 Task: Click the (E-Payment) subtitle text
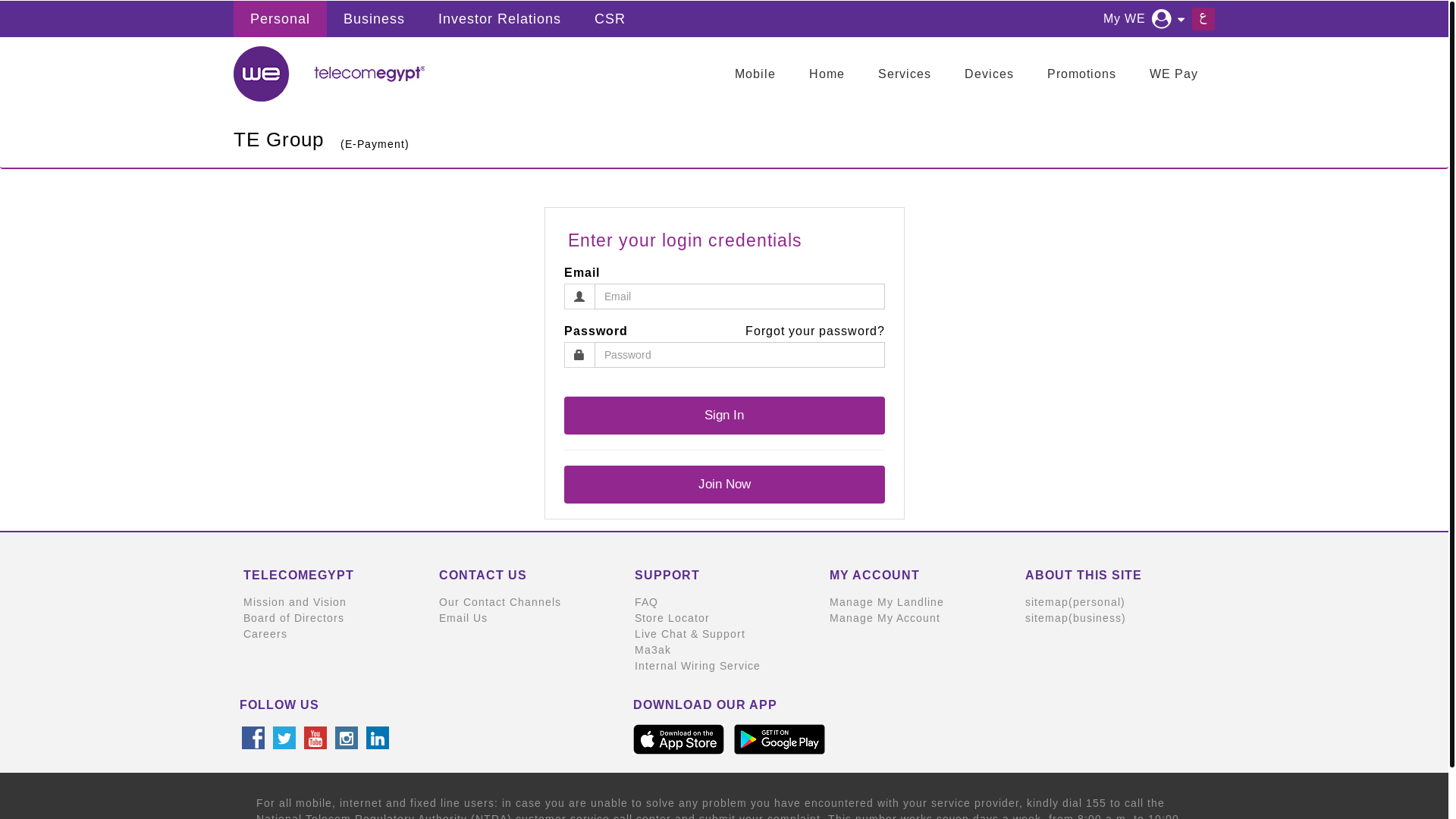[x=375, y=144]
